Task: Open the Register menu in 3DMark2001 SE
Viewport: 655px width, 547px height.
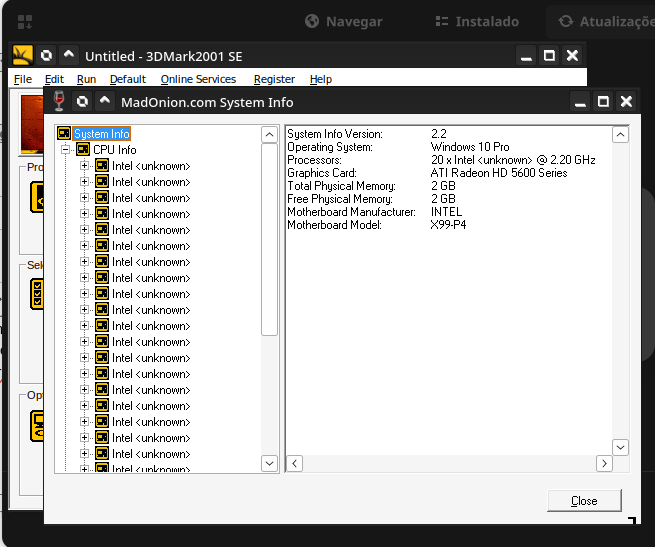Action: tap(274, 79)
